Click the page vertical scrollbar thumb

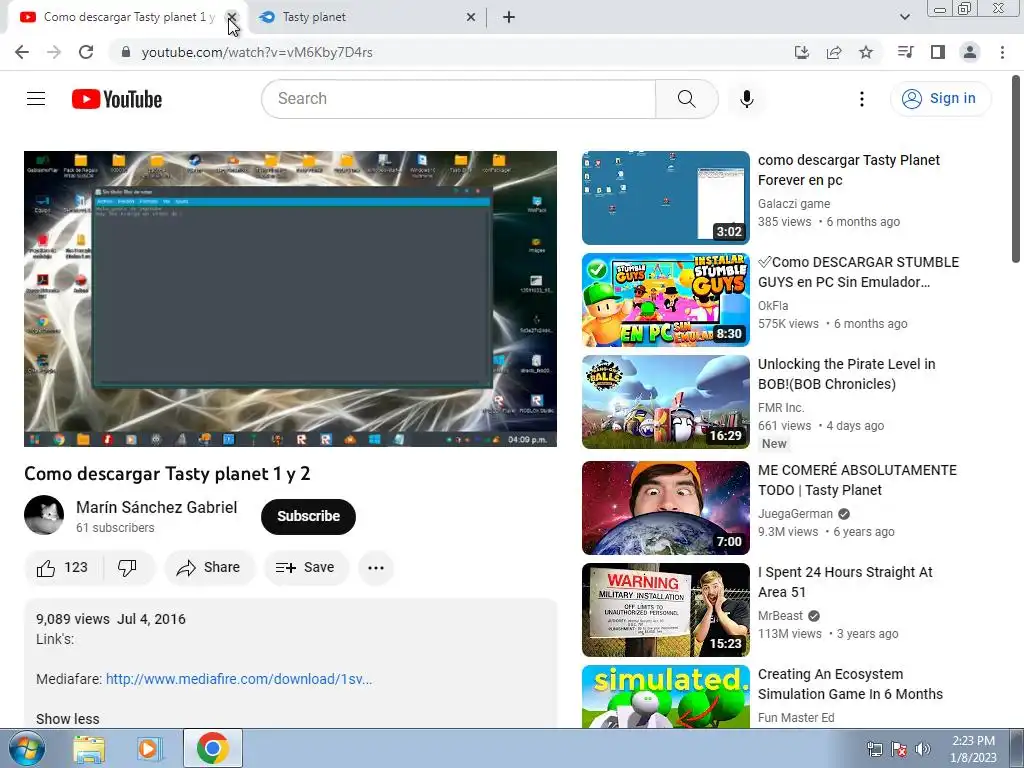click(1016, 168)
